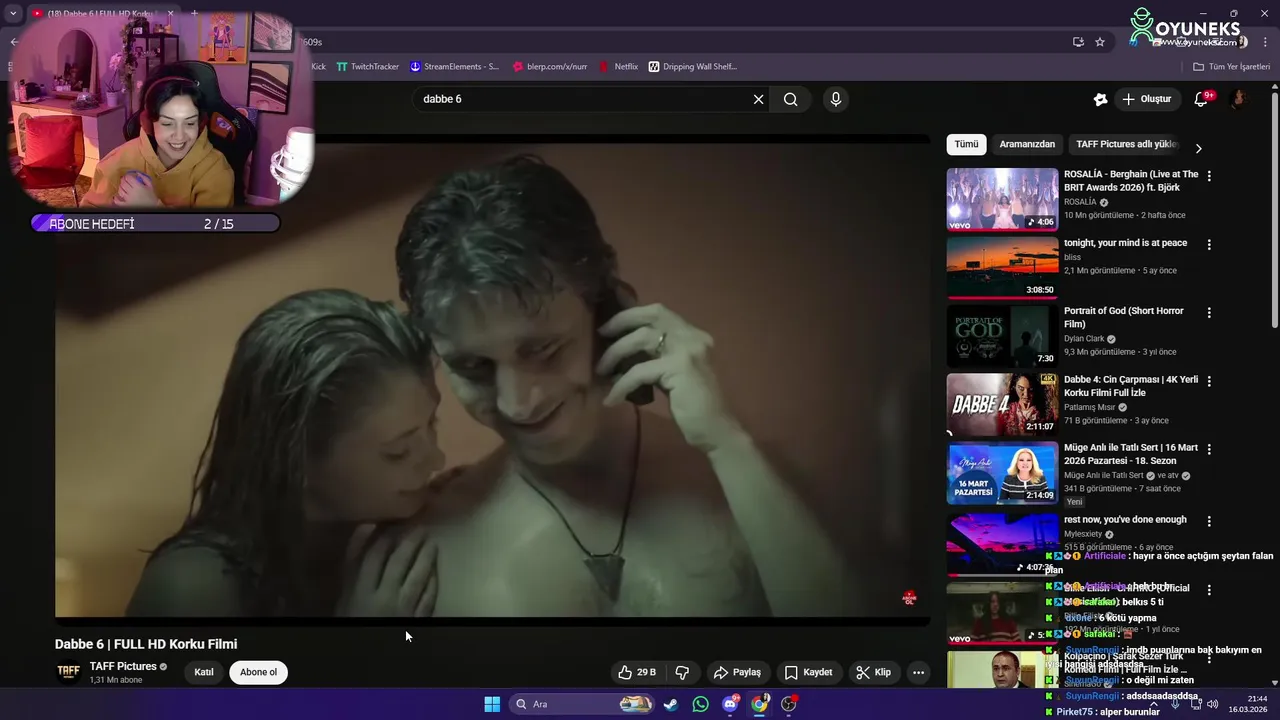Viewport: 1280px width, 720px height.
Task: Open the Netflix bookmark
Action: point(618,66)
